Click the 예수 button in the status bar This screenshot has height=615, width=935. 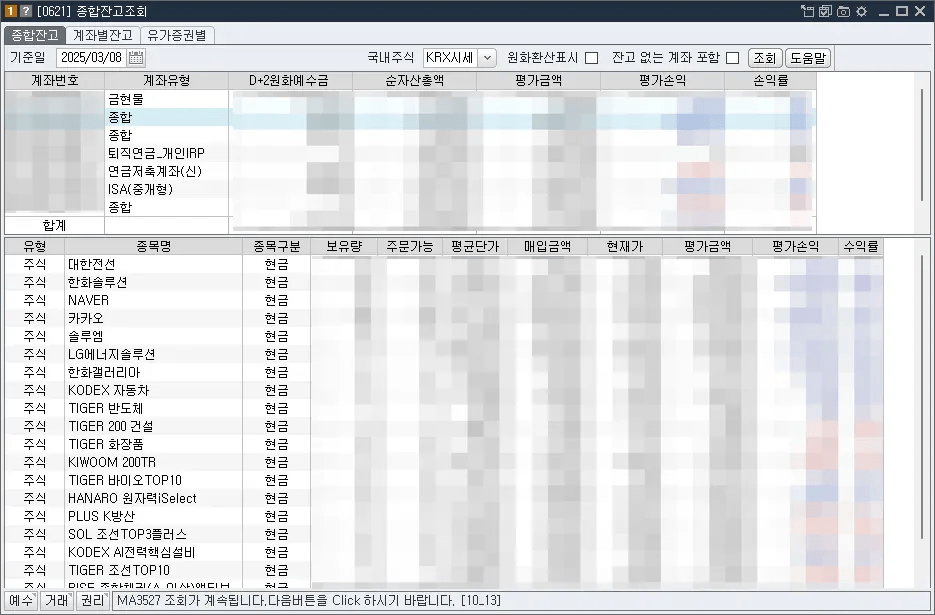pos(21,601)
